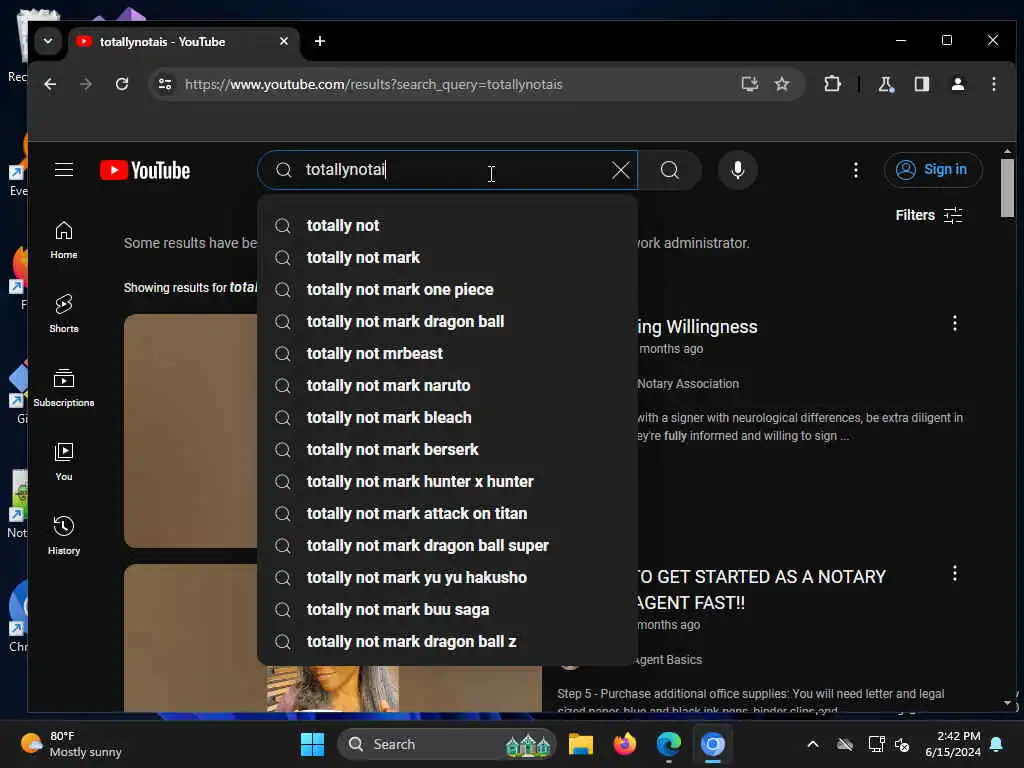
Task: Open the YouTube guide hamburger menu
Action: pos(63,170)
